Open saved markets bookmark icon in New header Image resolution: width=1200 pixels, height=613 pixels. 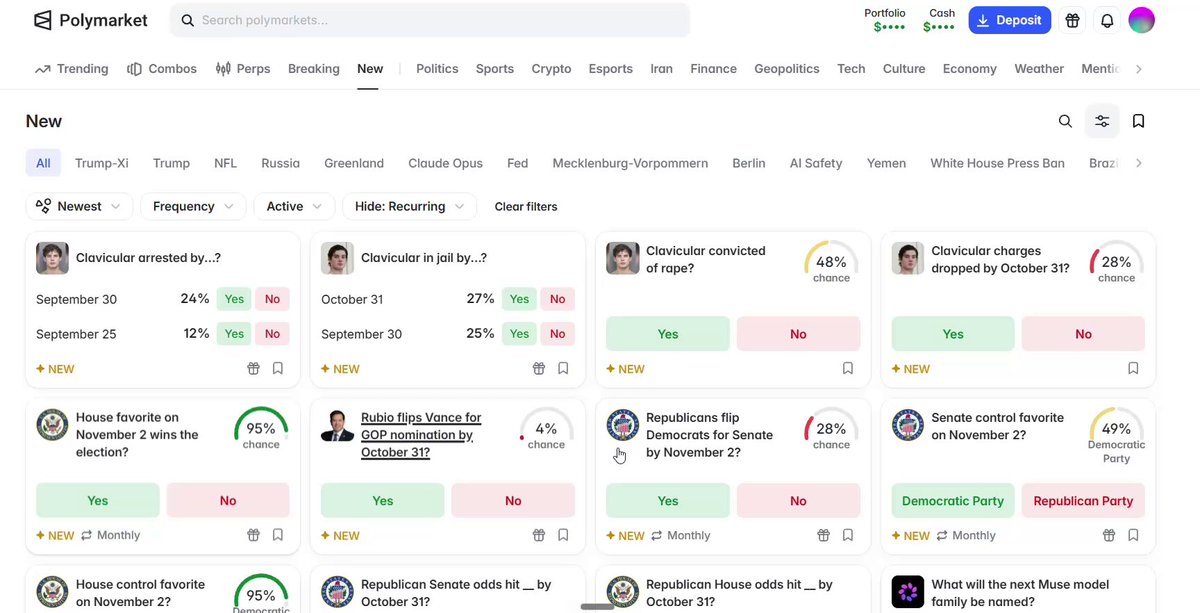click(1138, 121)
